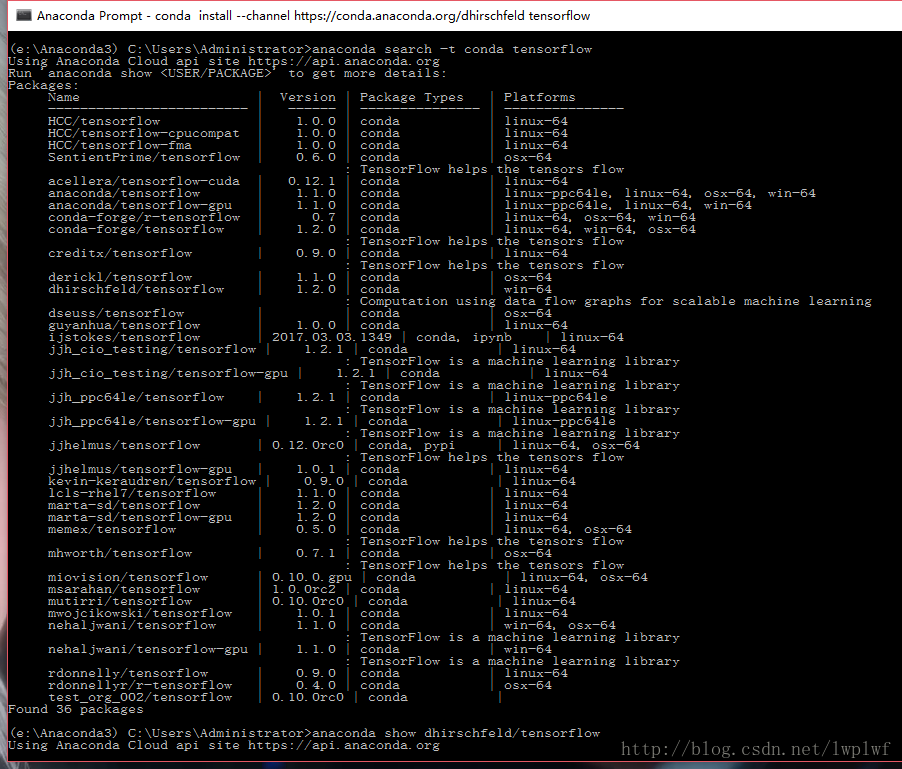This screenshot has height=769, width=902.
Task: Select 'anaconda/tensorflow' package name
Action: [124, 193]
